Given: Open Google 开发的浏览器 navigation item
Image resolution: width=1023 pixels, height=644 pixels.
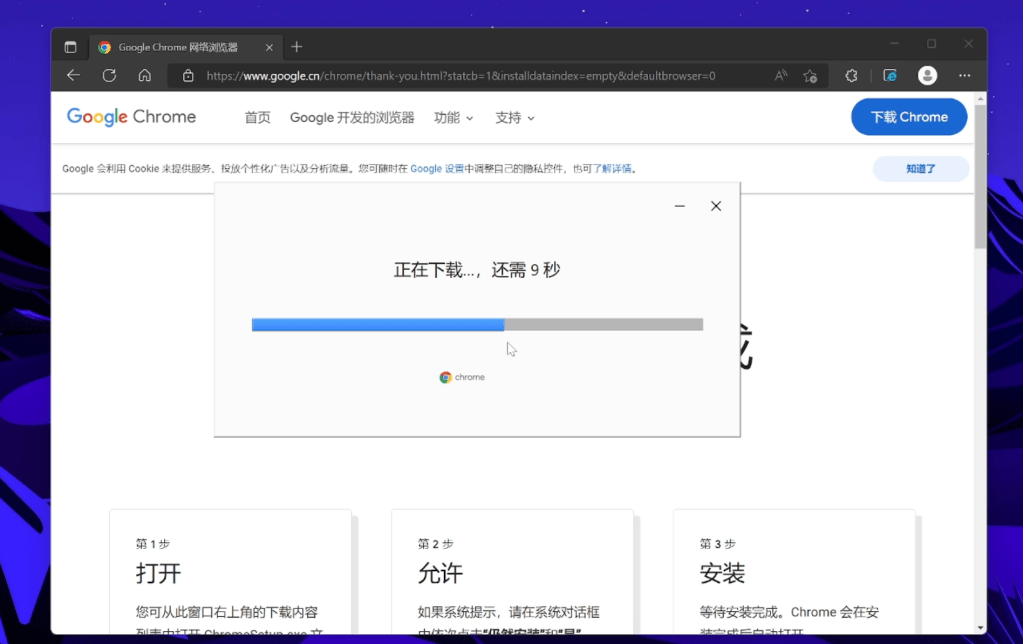Looking at the screenshot, I should 352,117.
